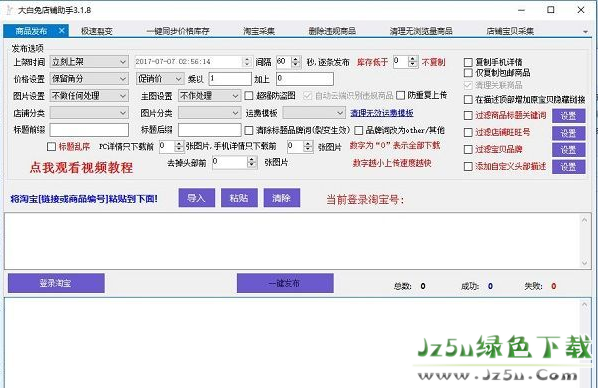Minimize the 大白兔店铺助手 window

tap(521, 10)
